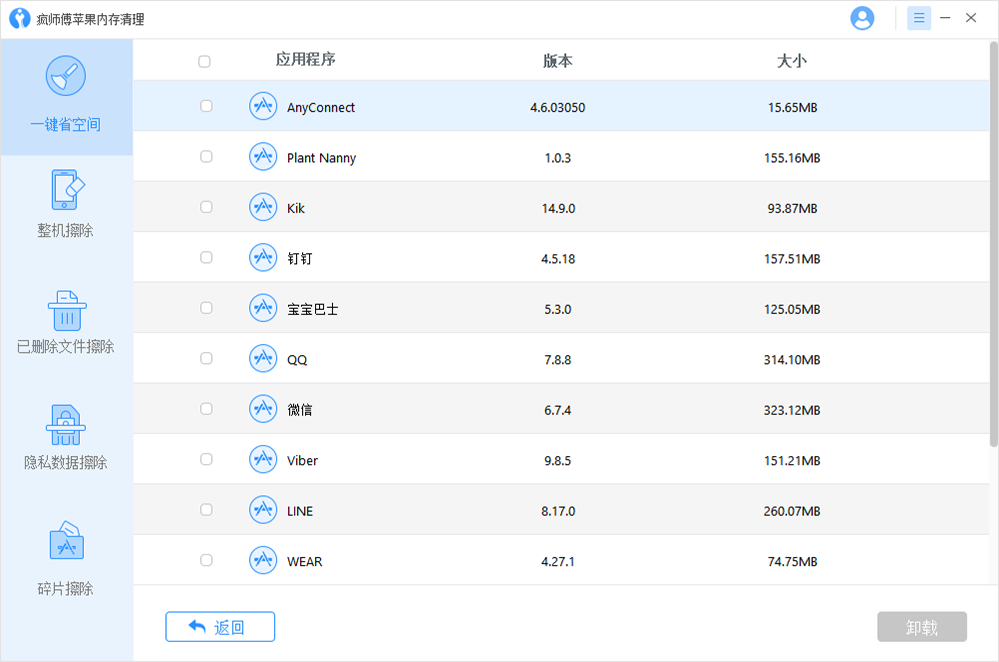
Task: Select the AnyConnect app name
Action: 321,108
